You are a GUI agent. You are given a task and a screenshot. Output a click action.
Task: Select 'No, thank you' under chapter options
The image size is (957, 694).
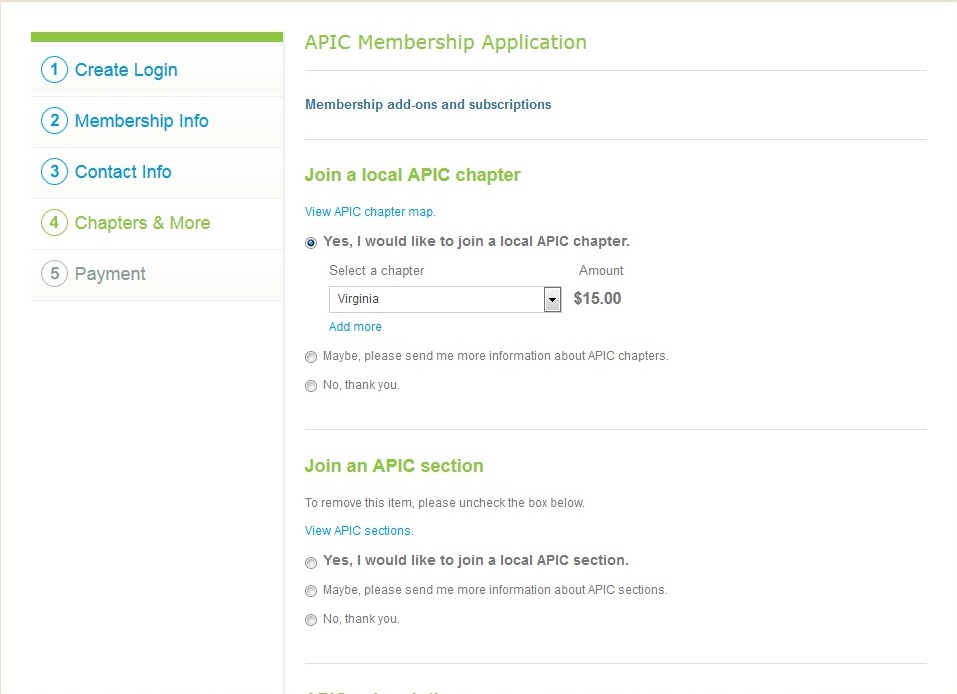click(311, 386)
